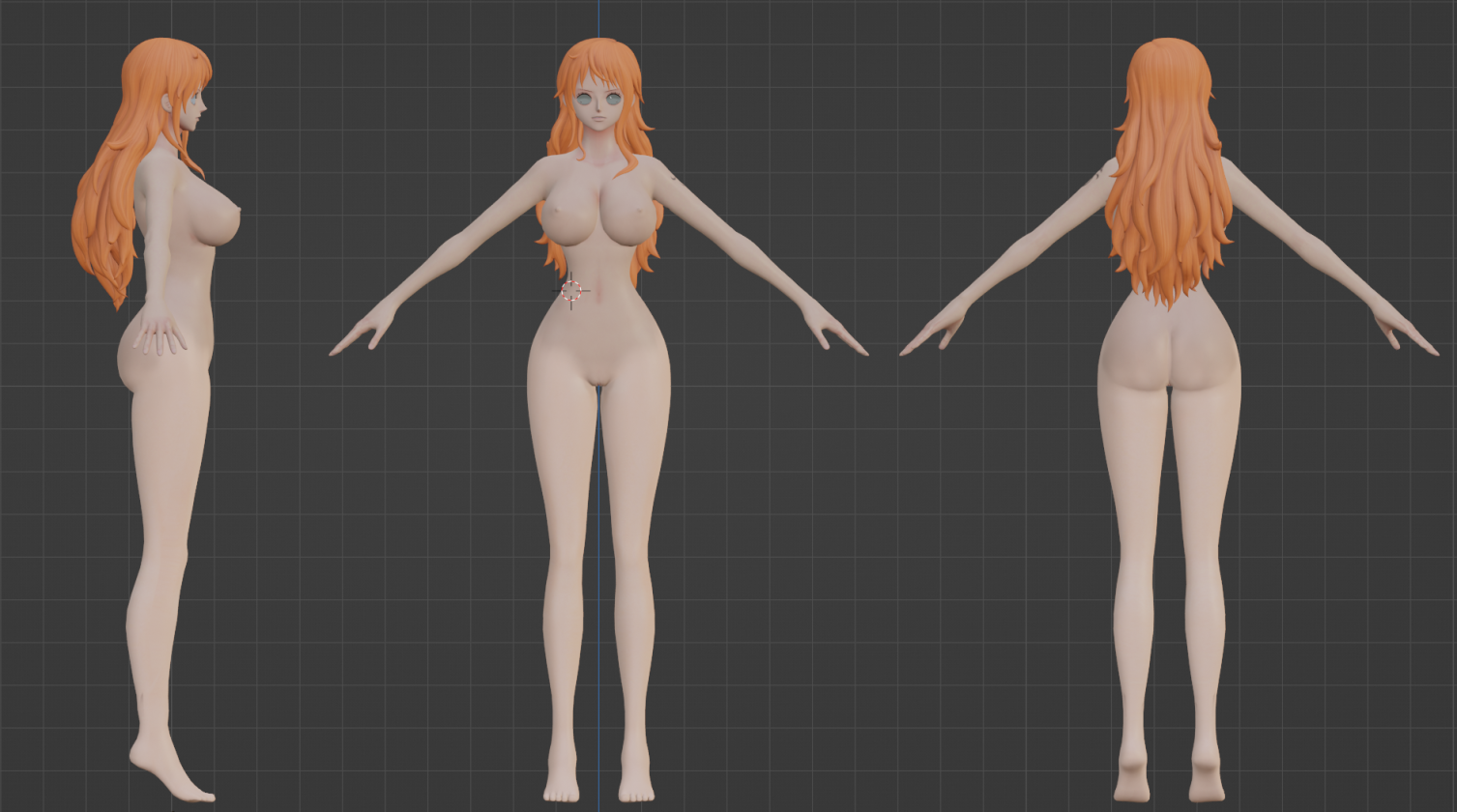Viewport: 1457px width, 812px height.
Task: Click the red-white 3D cursor crosshair
Action: click(x=571, y=290)
